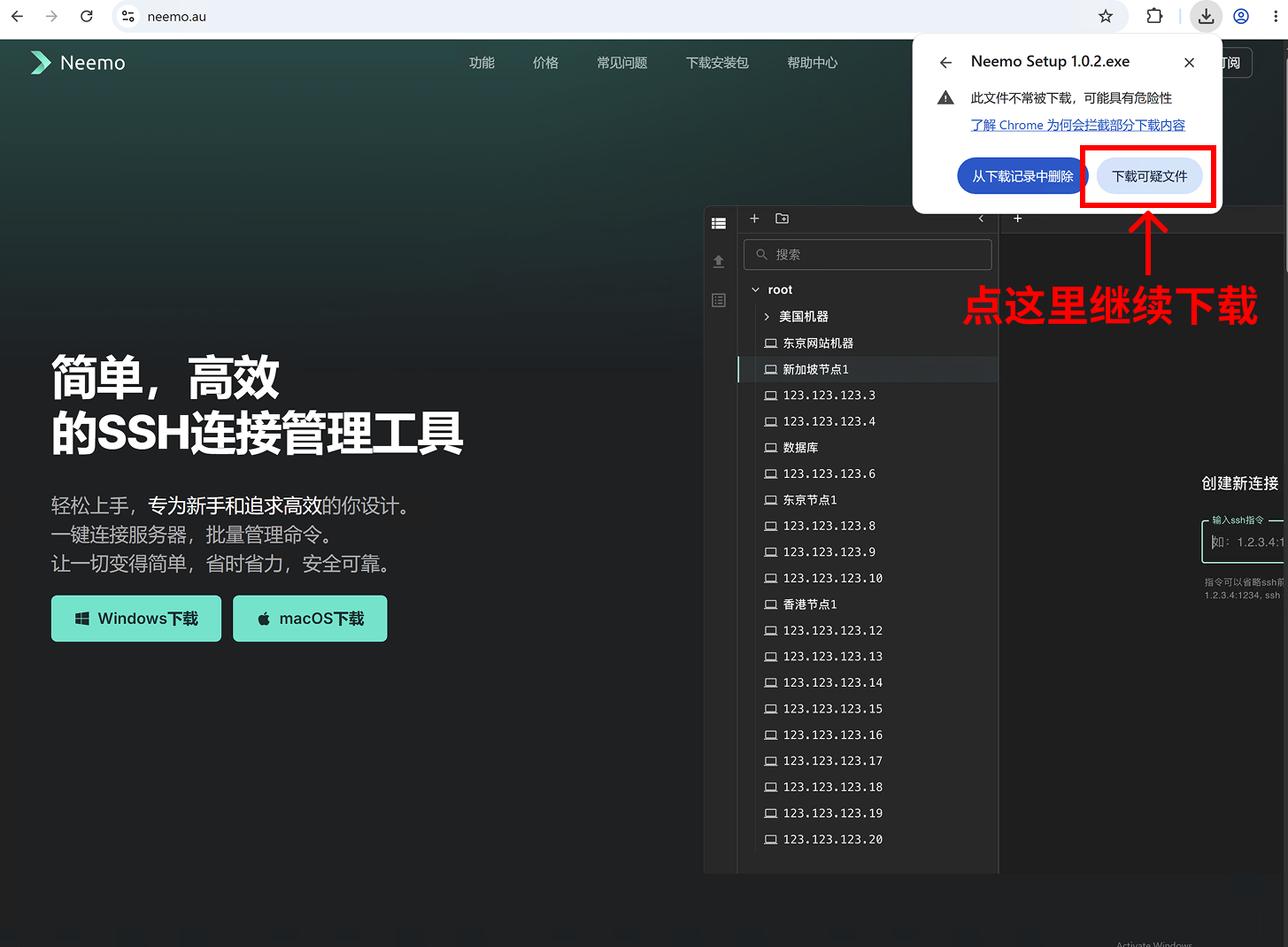Bookmark this page with the star icon
The image size is (1288, 947).
tap(1106, 16)
